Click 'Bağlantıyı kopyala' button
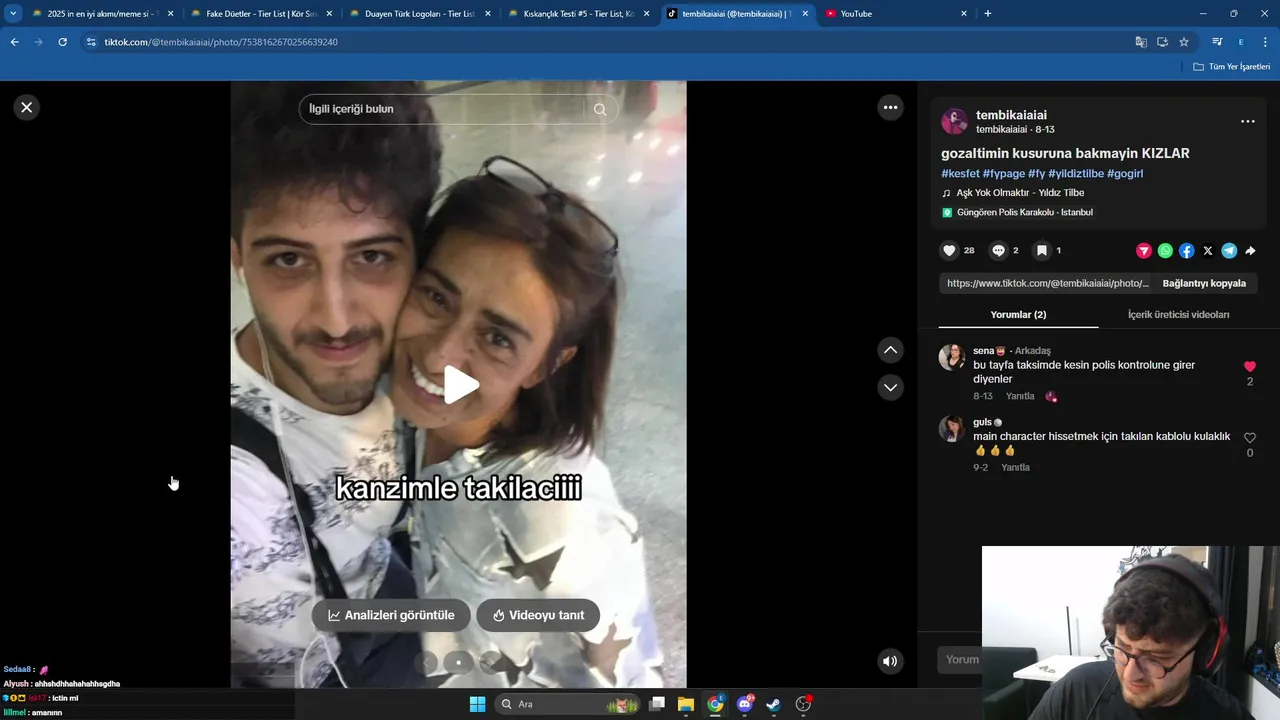The height and width of the screenshot is (720, 1280). point(1204,284)
